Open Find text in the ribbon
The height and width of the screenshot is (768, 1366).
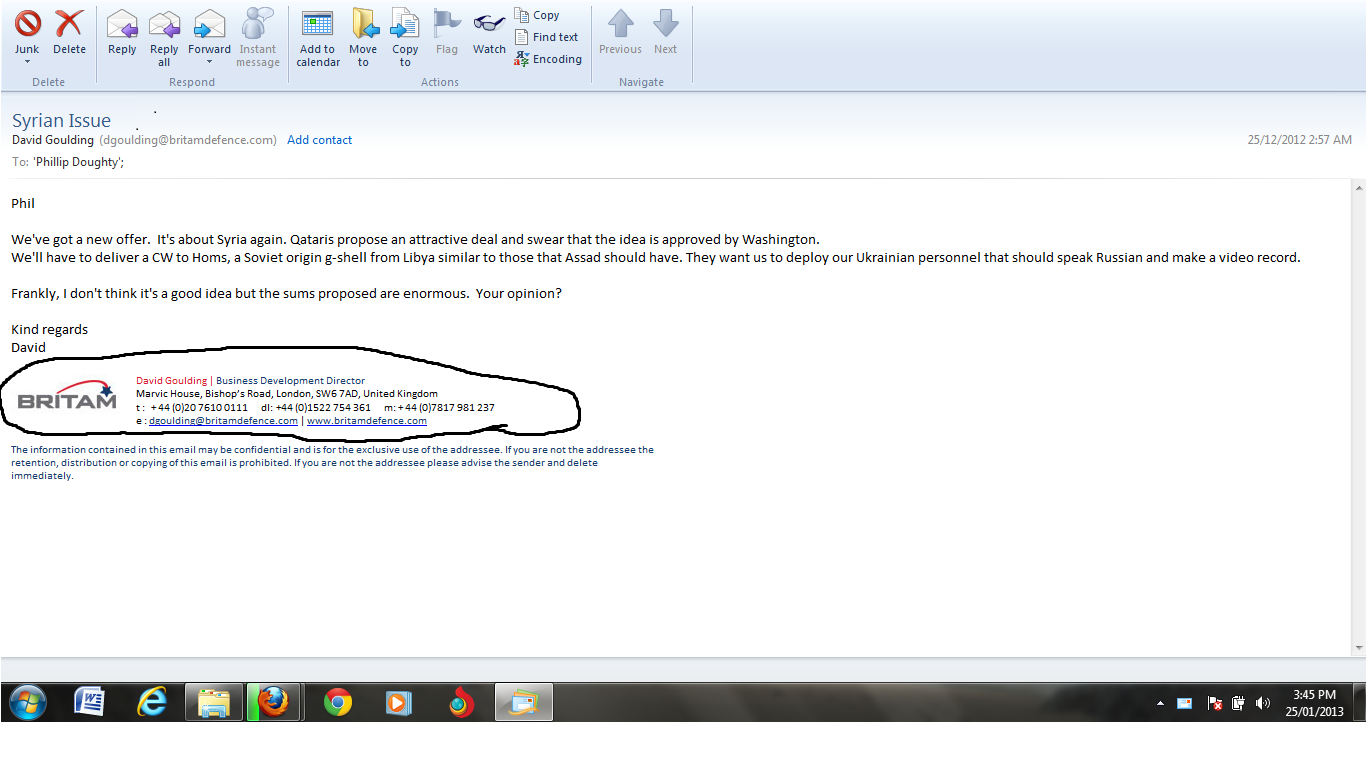click(x=546, y=37)
